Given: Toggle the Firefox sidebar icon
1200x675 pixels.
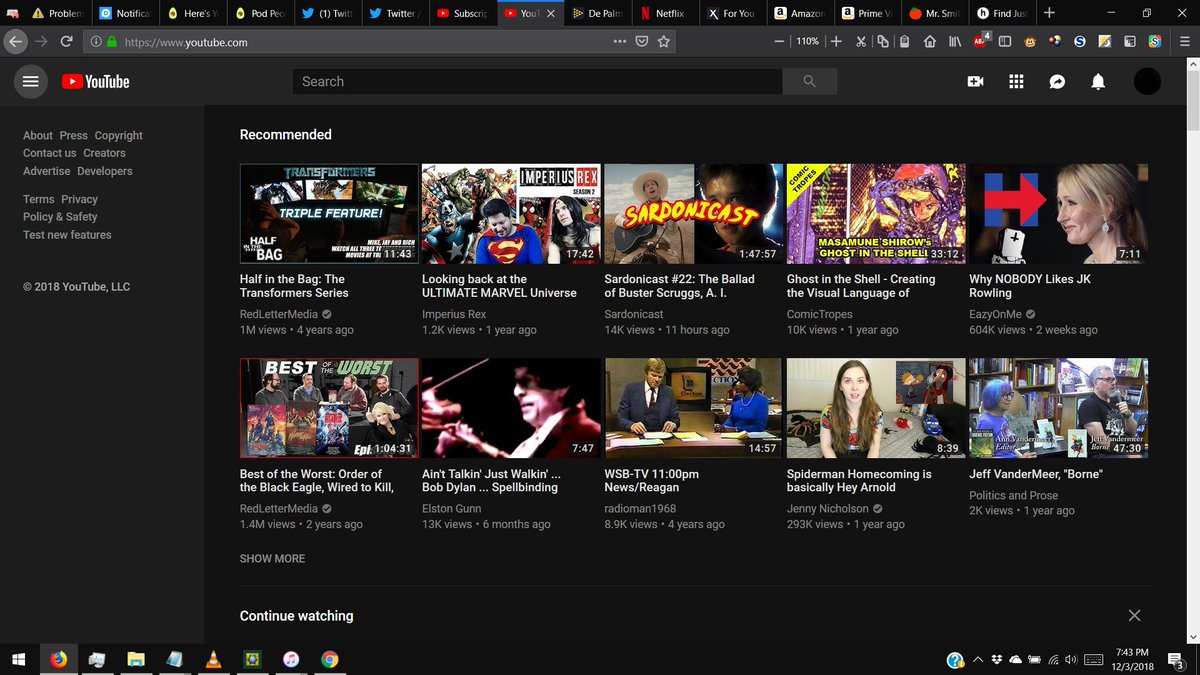Looking at the screenshot, I should (x=1004, y=42).
